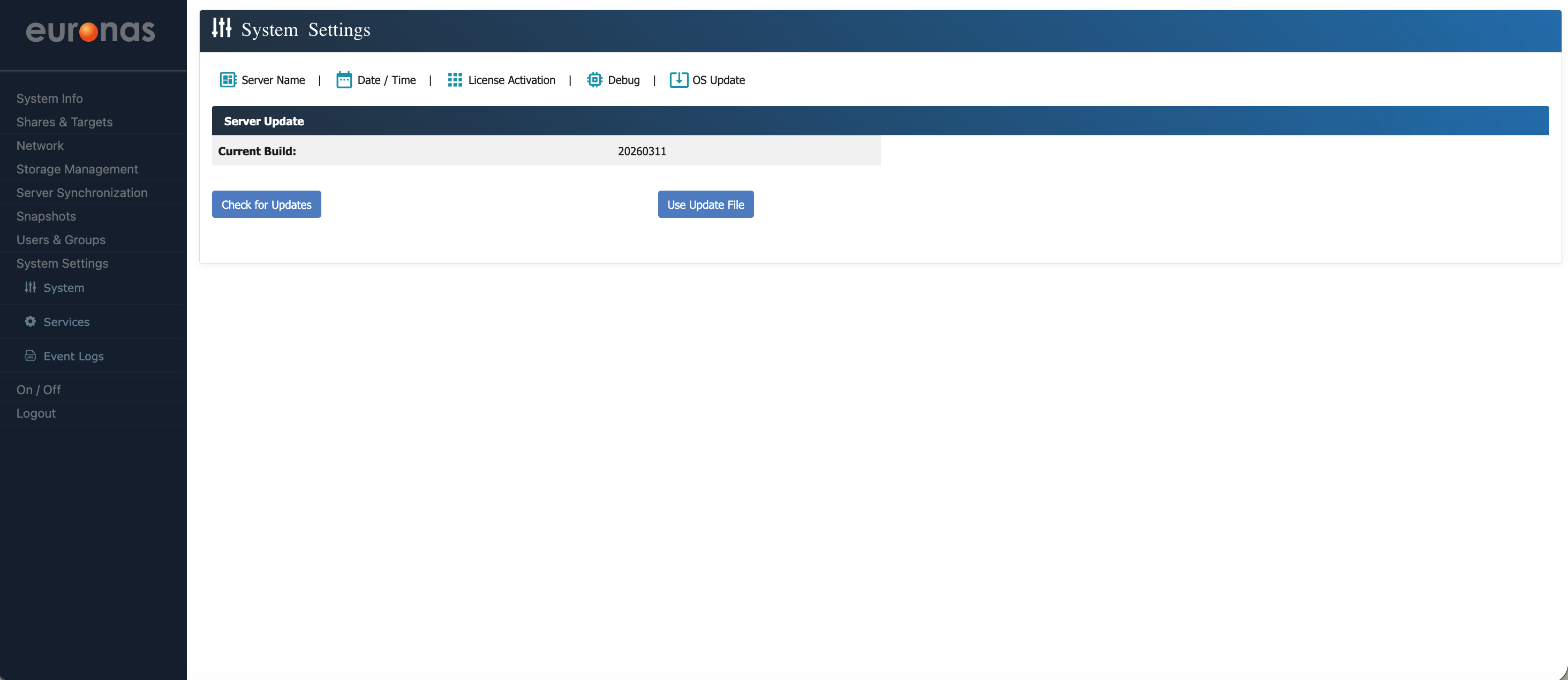Open Shares & Targets menu item
Viewport: 1568px width, 680px height.
(x=64, y=122)
